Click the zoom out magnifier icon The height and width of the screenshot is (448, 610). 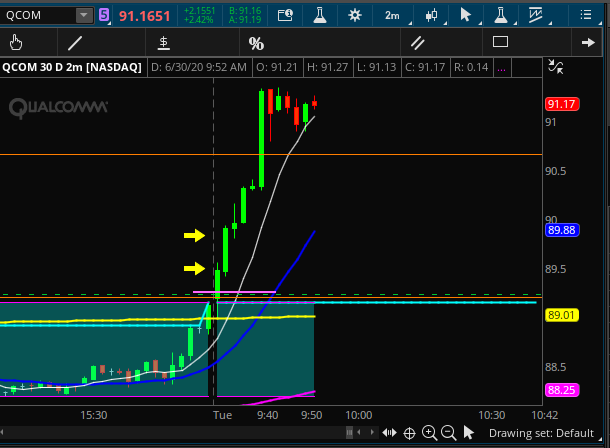(449, 433)
